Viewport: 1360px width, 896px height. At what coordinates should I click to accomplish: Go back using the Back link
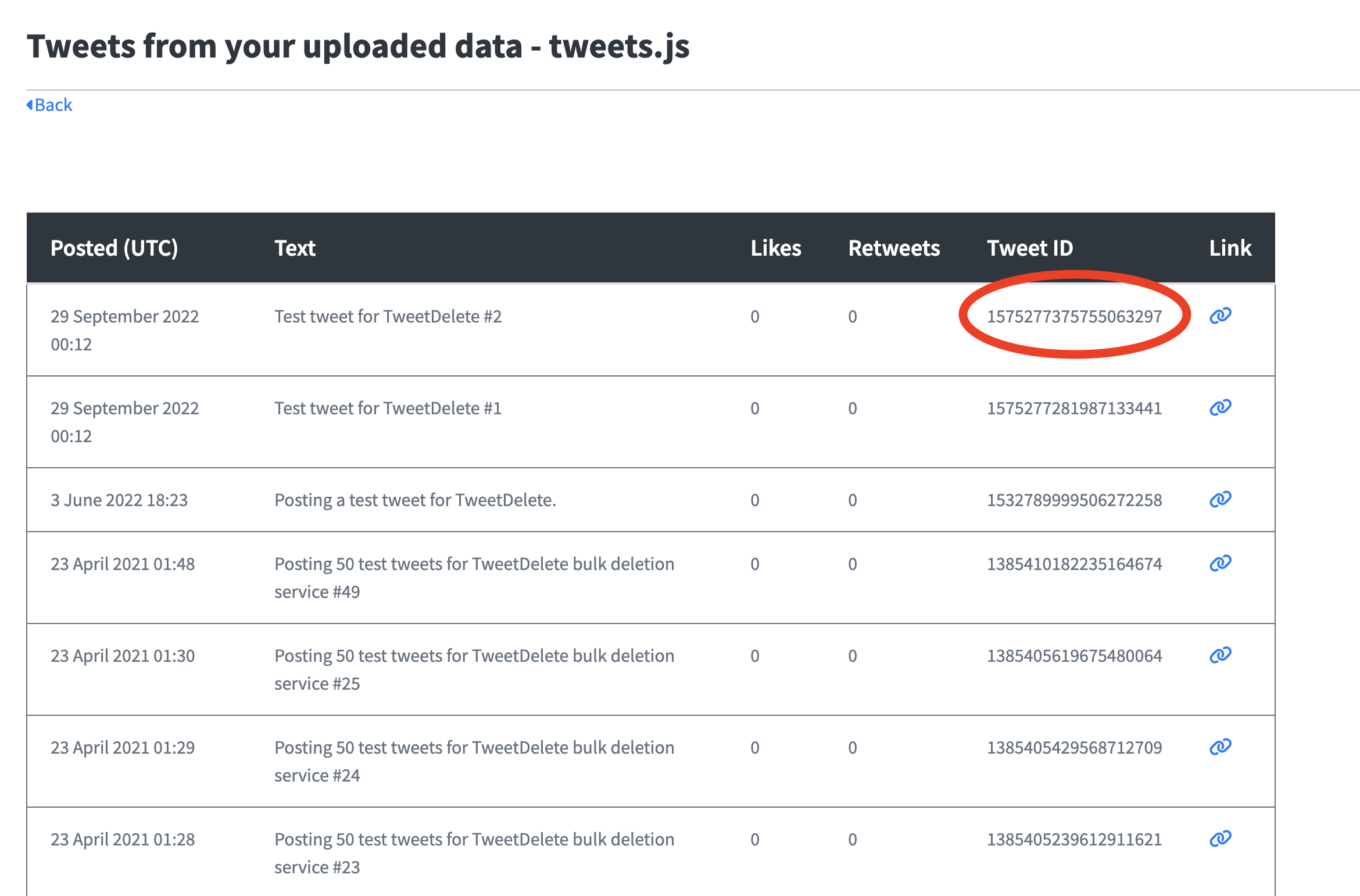[53, 105]
